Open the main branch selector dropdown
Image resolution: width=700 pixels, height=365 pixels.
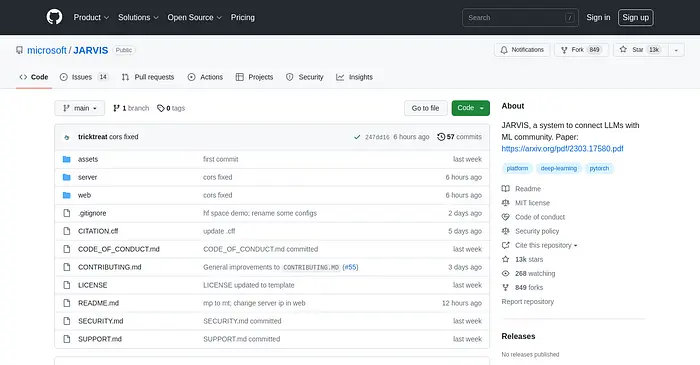pyautogui.click(x=79, y=108)
